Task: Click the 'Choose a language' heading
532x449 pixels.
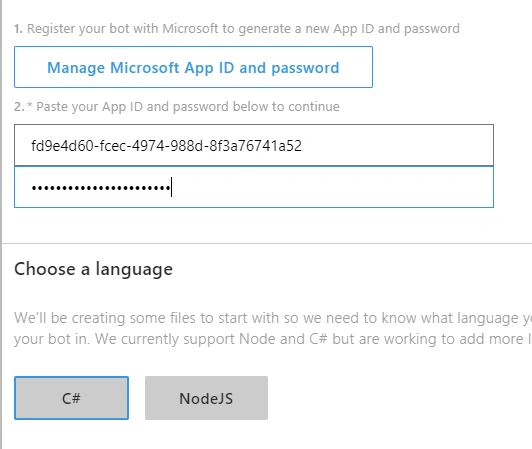Action: tap(93, 270)
